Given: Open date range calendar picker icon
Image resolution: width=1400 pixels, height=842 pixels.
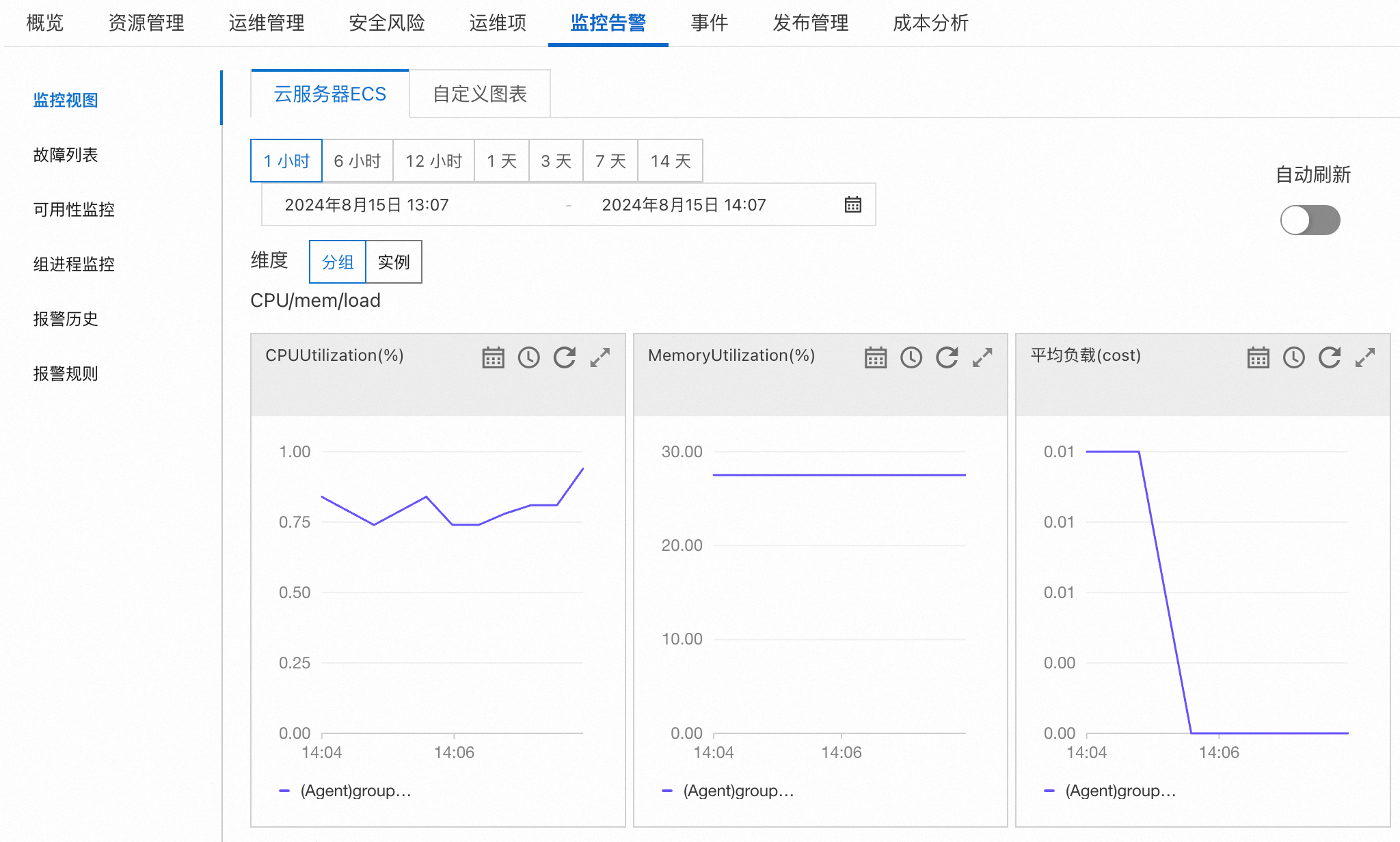Looking at the screenshot, I should pos(853,204).
